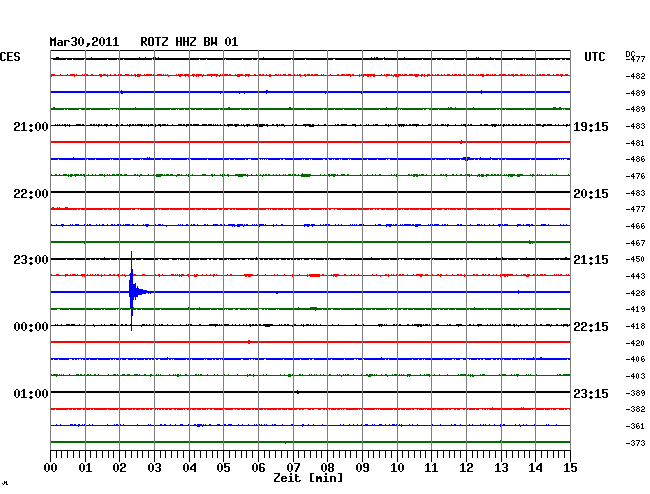This screenshot has width=650, height=494.
Task: Select the DC offset value "-420"
Action: (635, 343)
